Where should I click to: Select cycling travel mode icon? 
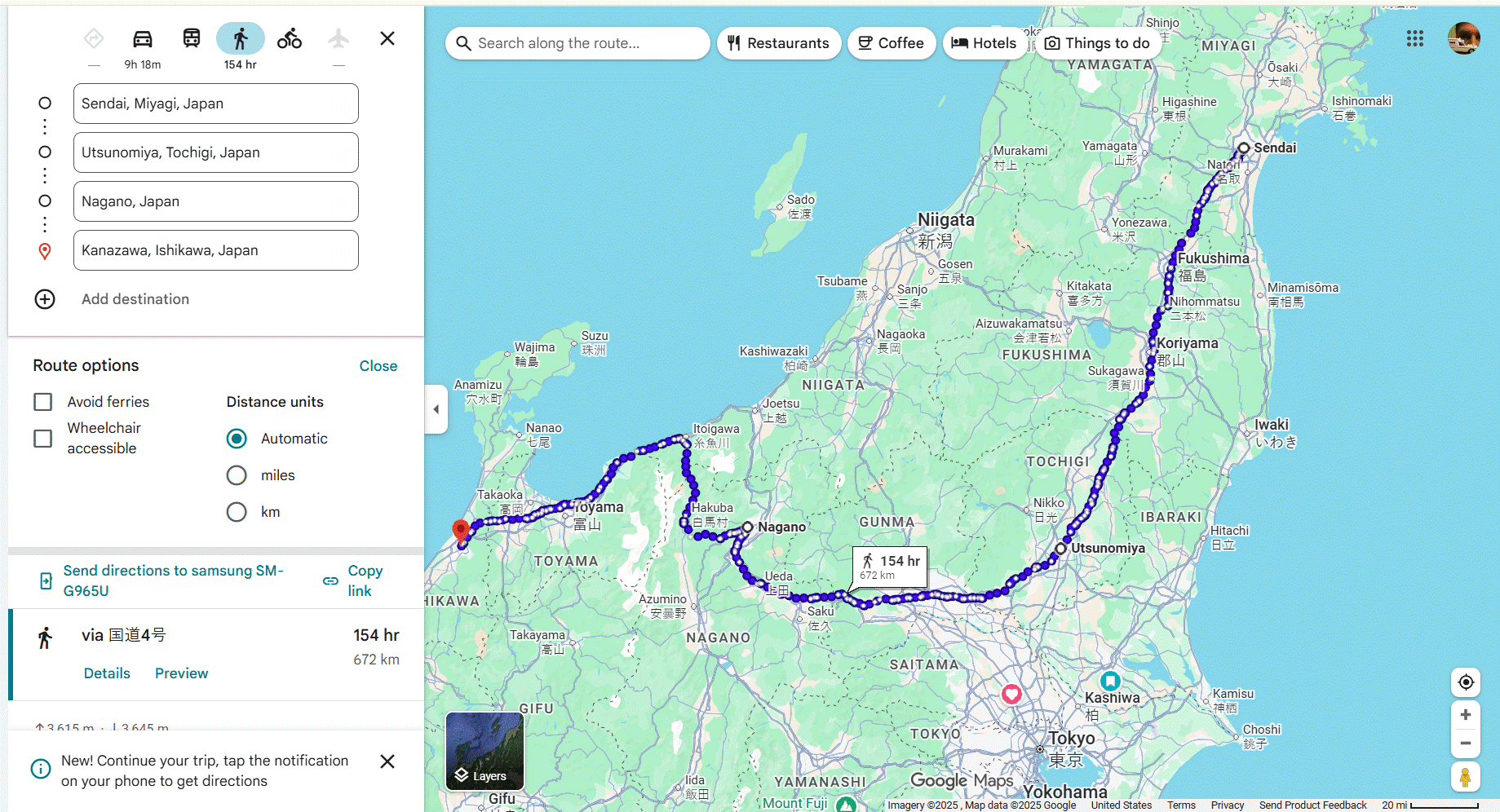coord(290,39)
